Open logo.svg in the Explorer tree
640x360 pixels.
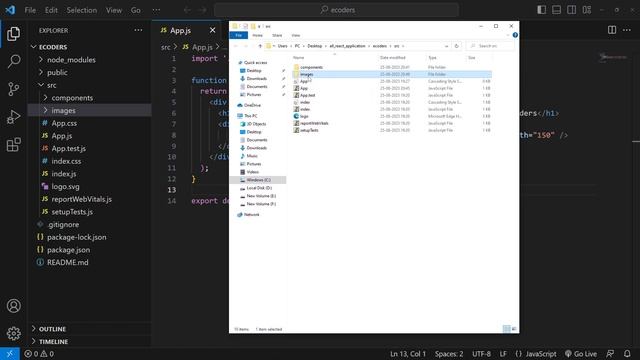(x=90, y=186)
